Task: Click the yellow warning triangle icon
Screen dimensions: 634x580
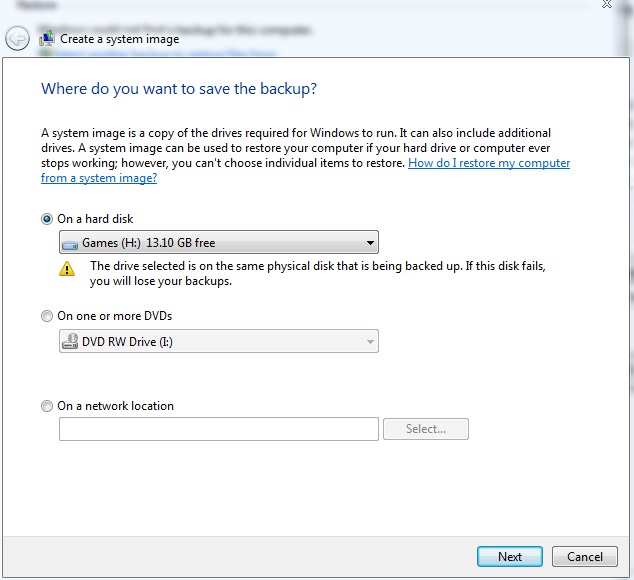Action: click(x=67, y=268)
